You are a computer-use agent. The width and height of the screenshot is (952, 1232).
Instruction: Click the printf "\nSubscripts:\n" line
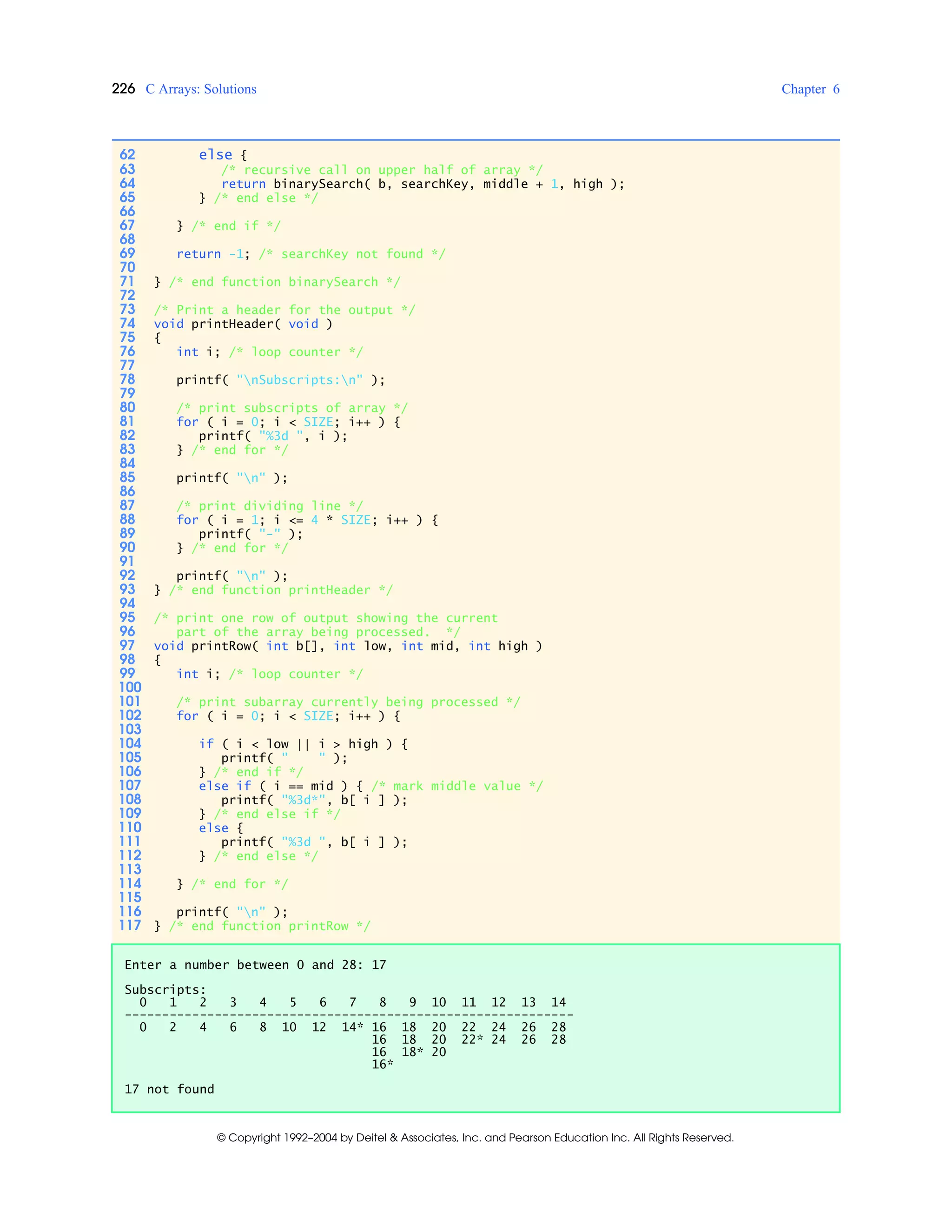coord(280,380)
